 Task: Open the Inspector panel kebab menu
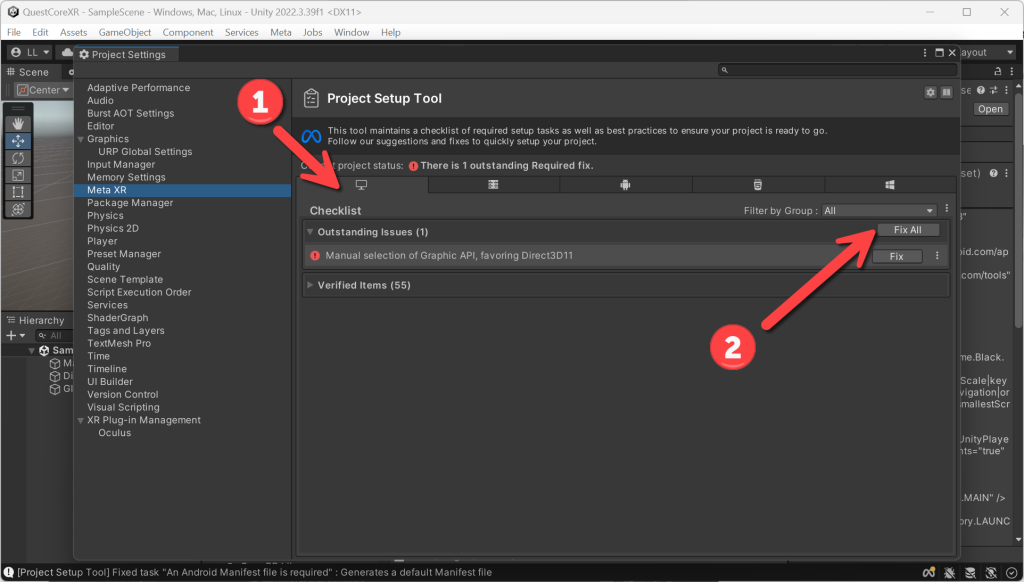coord(1012,71)
